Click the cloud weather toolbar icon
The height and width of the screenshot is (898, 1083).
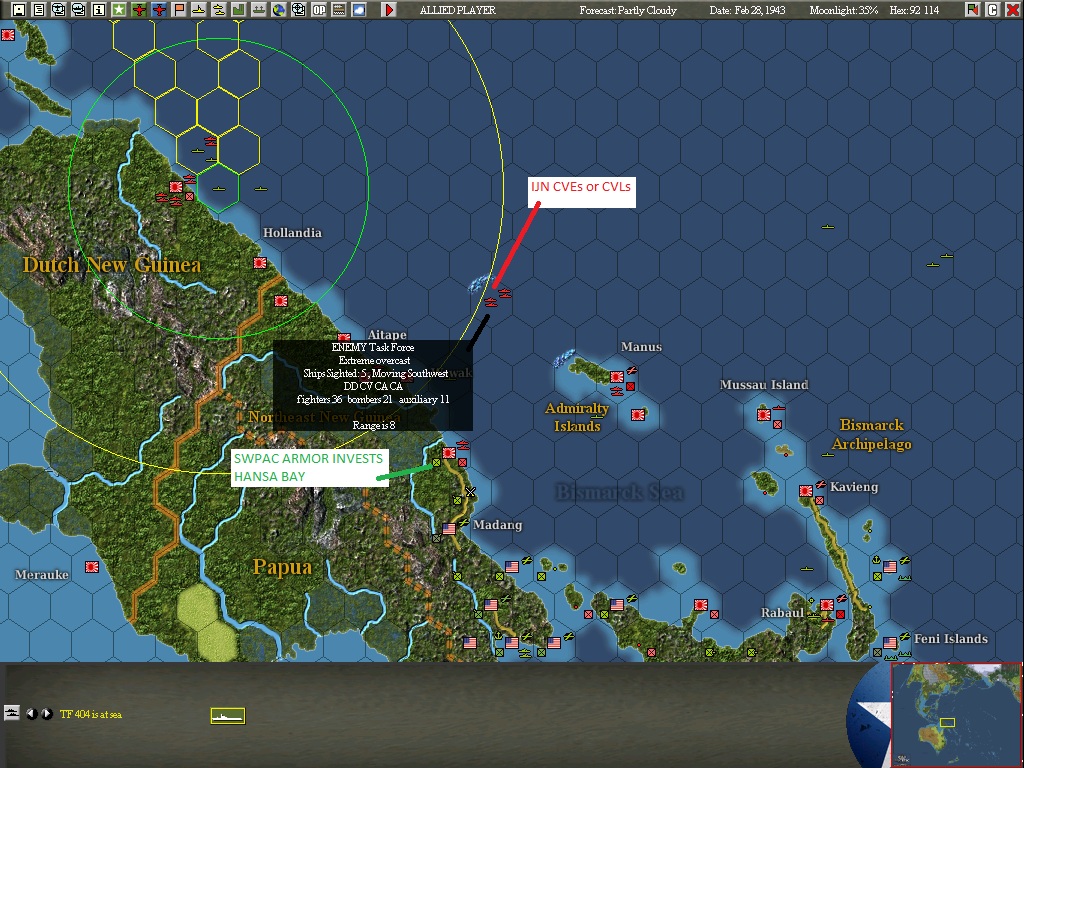359,10
